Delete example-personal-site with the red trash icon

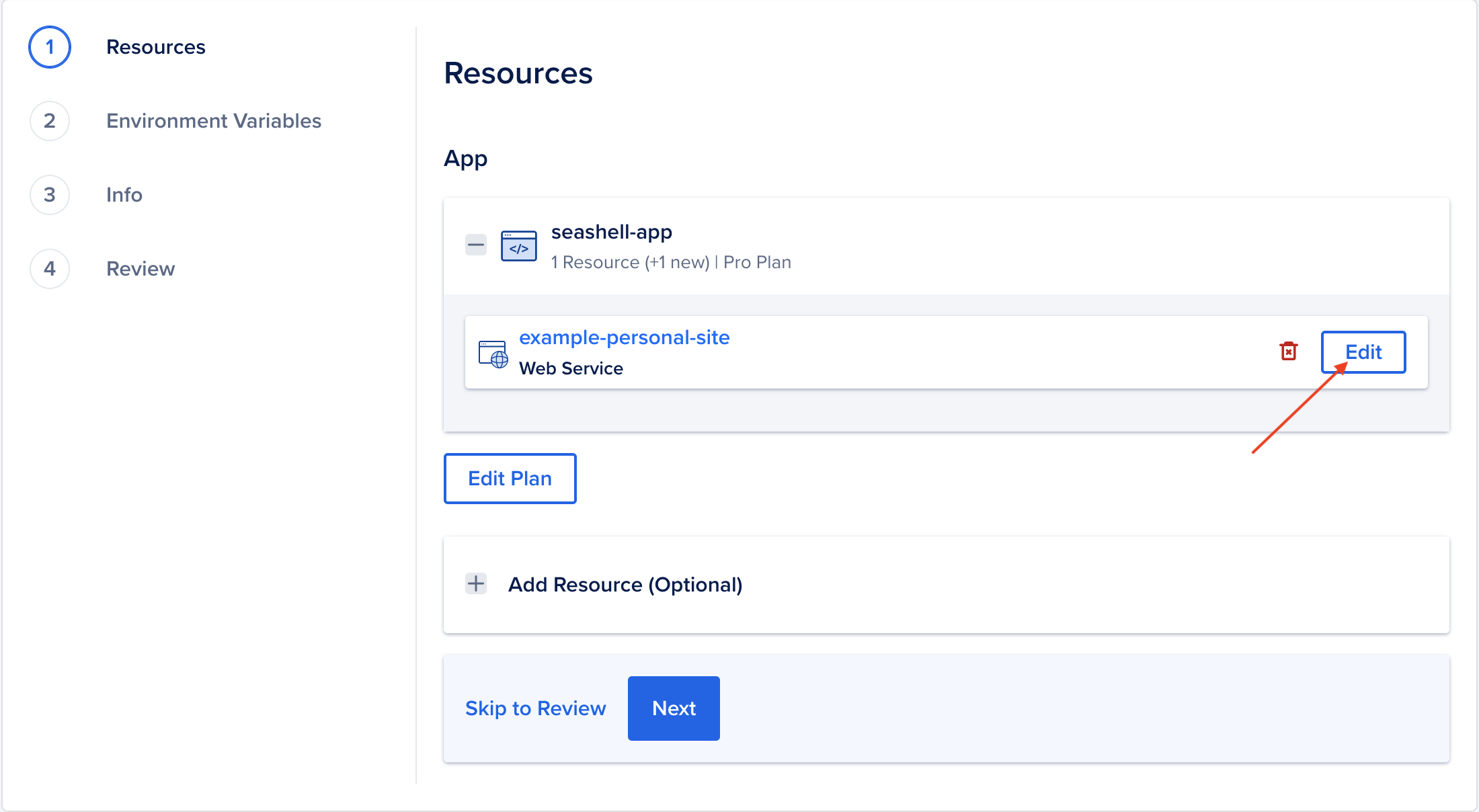pyautogui.click(x=1288, y=351)
